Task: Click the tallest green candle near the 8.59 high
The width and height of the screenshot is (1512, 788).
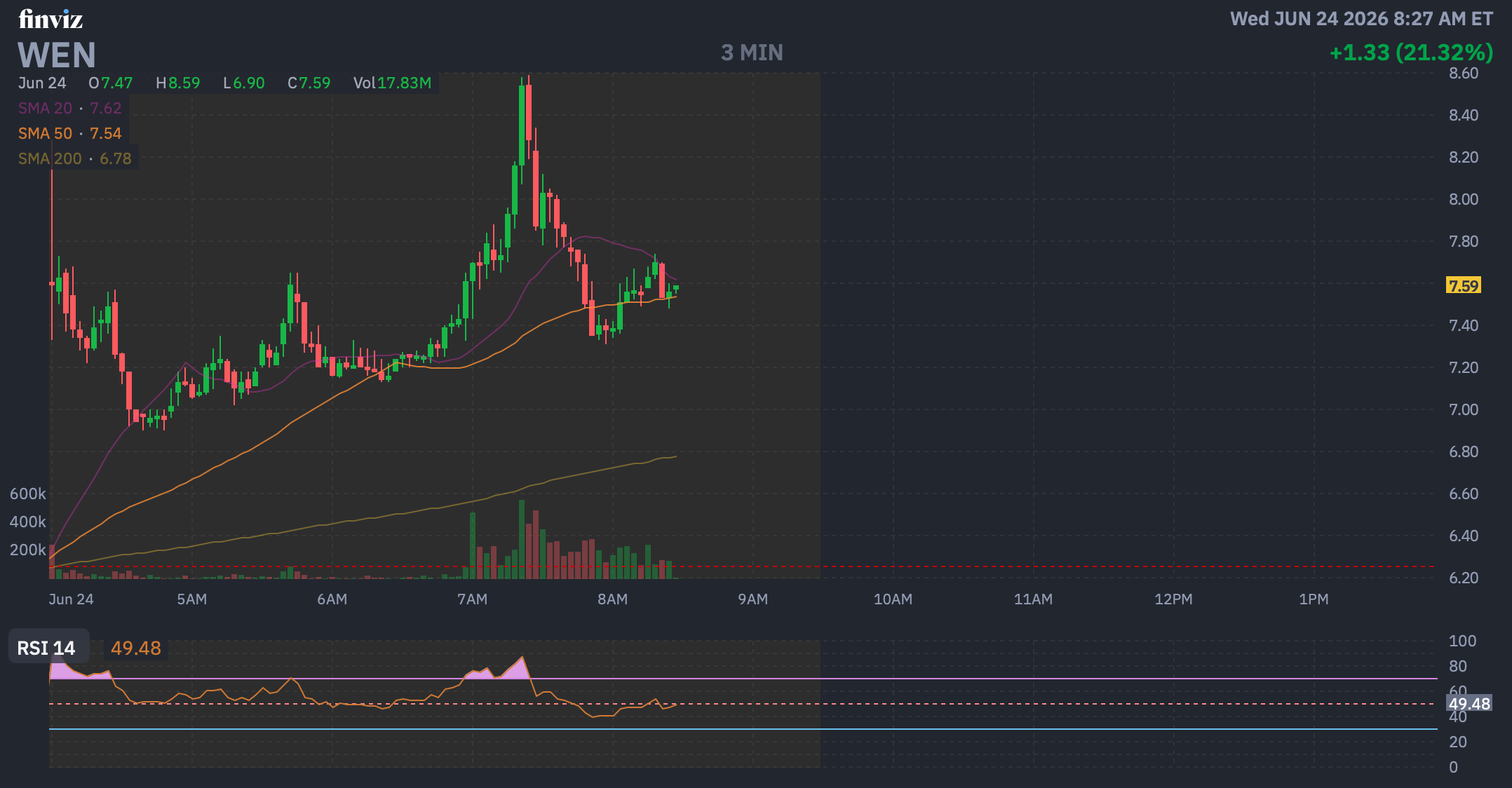Action: [522, 124]
